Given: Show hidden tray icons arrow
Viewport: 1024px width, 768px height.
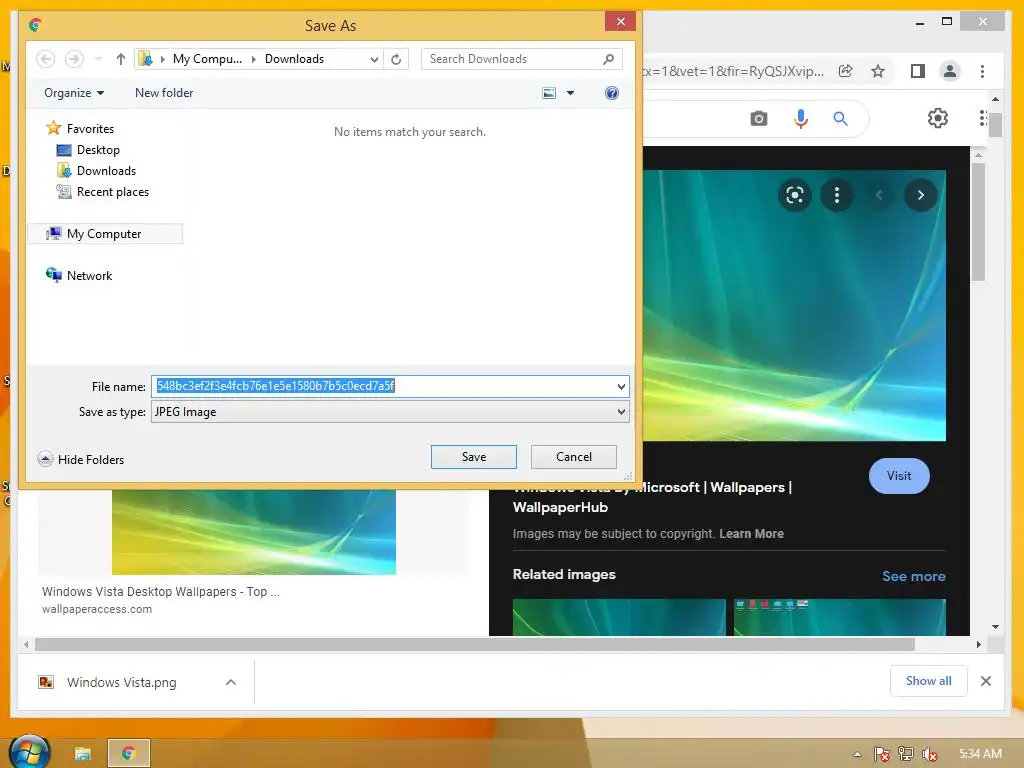Looking at the screenshot, I should pyautogui.click(x=857, y=754).
